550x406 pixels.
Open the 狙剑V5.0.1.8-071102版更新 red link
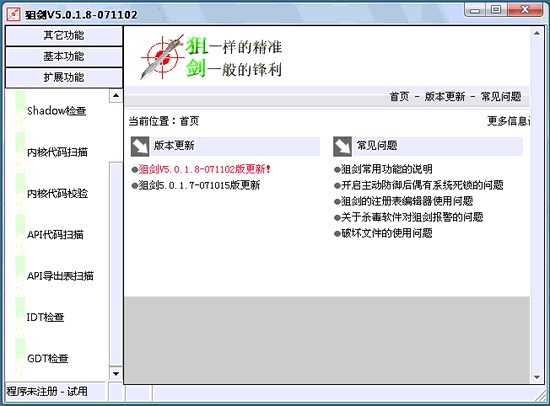pyautogui.click(x=204, y=169)
